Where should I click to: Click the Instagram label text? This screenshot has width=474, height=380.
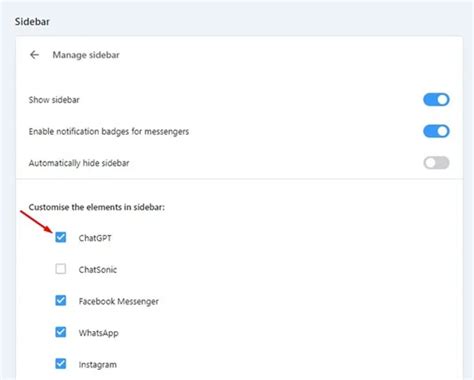98,365
